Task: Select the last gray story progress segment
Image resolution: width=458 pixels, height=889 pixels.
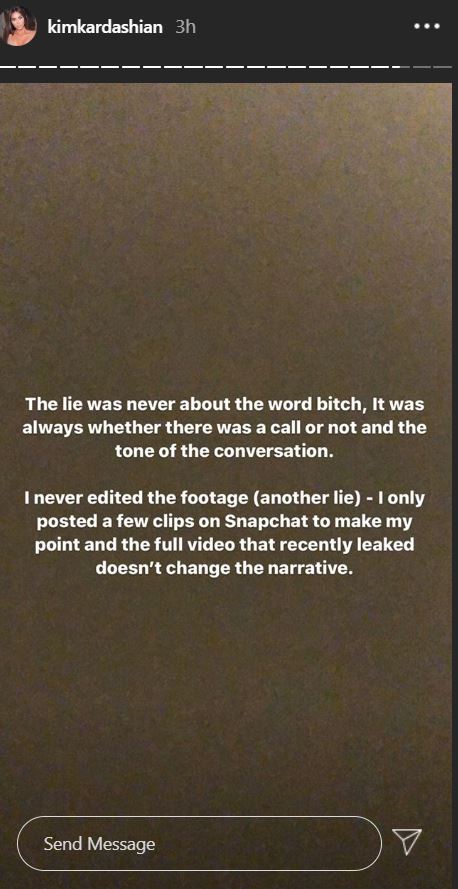Action: pos(443,67)
